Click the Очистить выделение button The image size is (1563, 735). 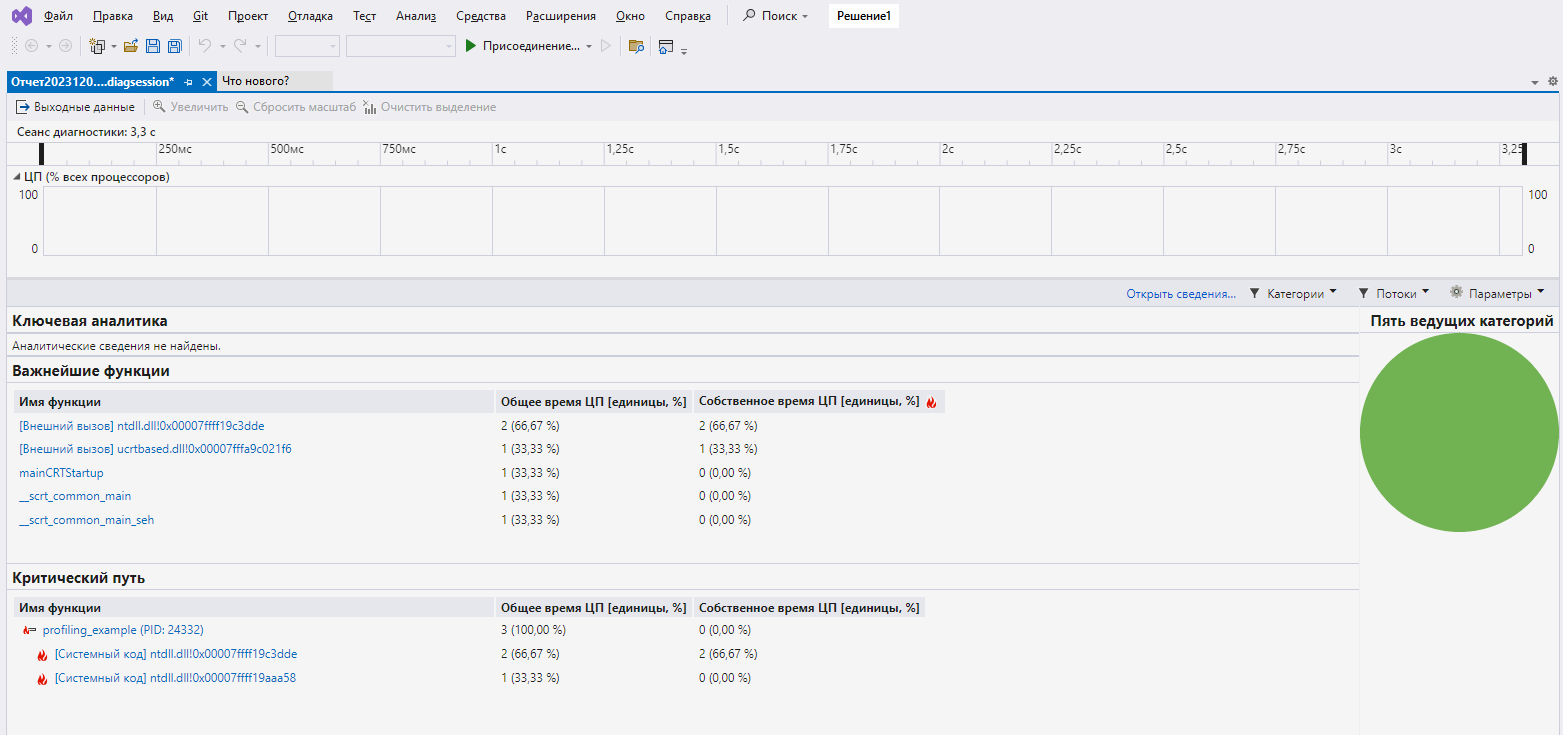(429, 107)
